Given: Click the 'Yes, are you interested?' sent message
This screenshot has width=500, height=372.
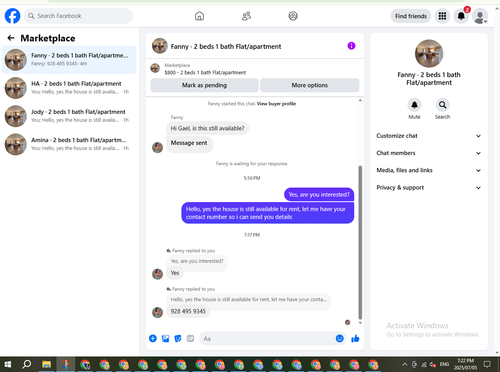Looking at the screenshot, I should point(319,195).
